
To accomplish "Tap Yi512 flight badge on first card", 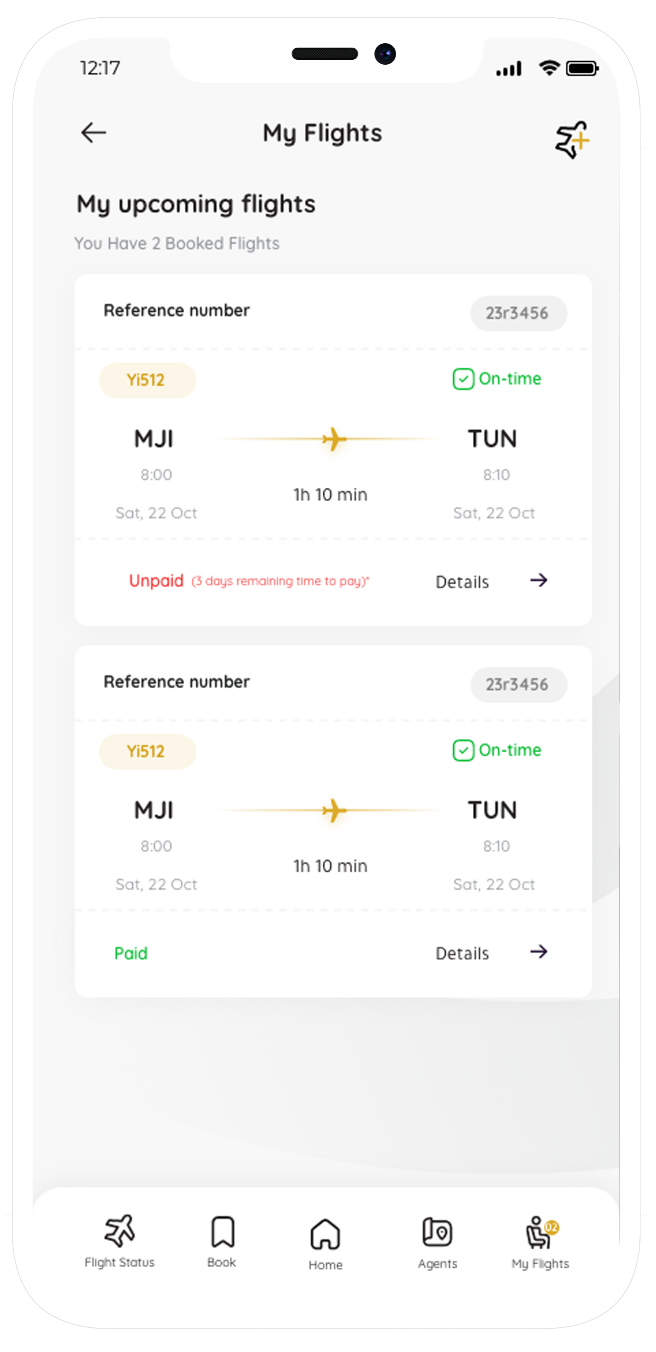I will point(147,380).
